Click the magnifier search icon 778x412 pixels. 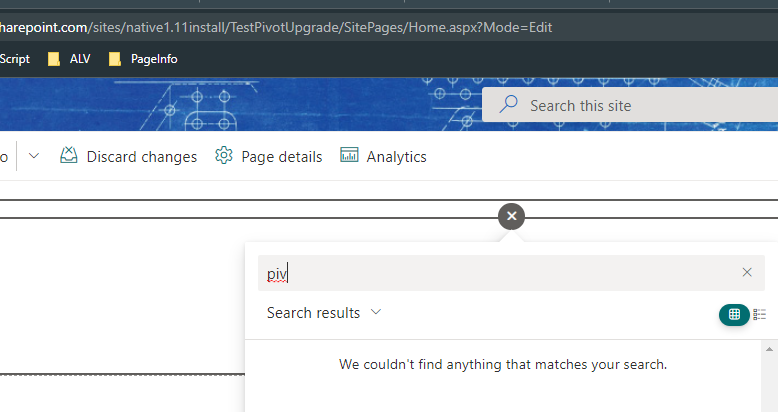[509, 104]
